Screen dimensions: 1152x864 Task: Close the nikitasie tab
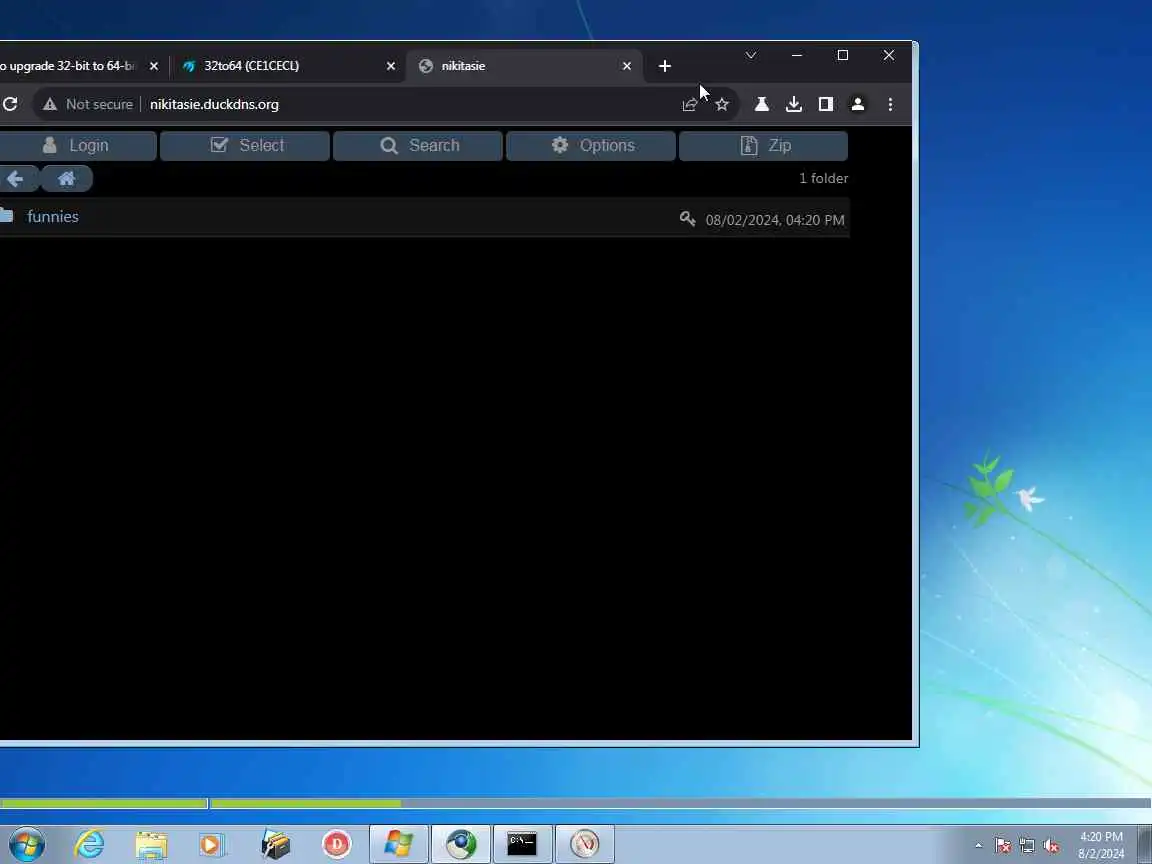pos(627,66)
